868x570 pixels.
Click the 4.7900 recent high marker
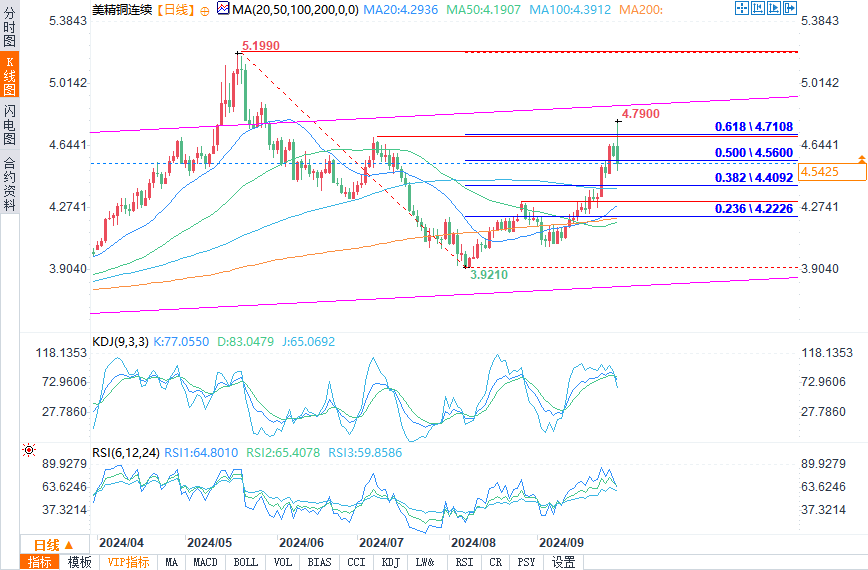coord(640,114)
